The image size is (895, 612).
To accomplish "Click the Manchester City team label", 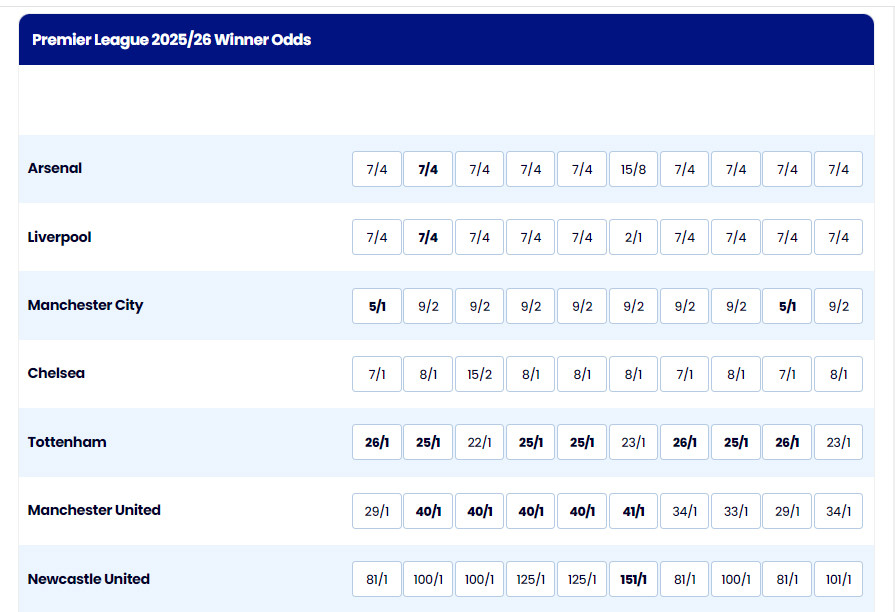I will (x=85, y=305).
